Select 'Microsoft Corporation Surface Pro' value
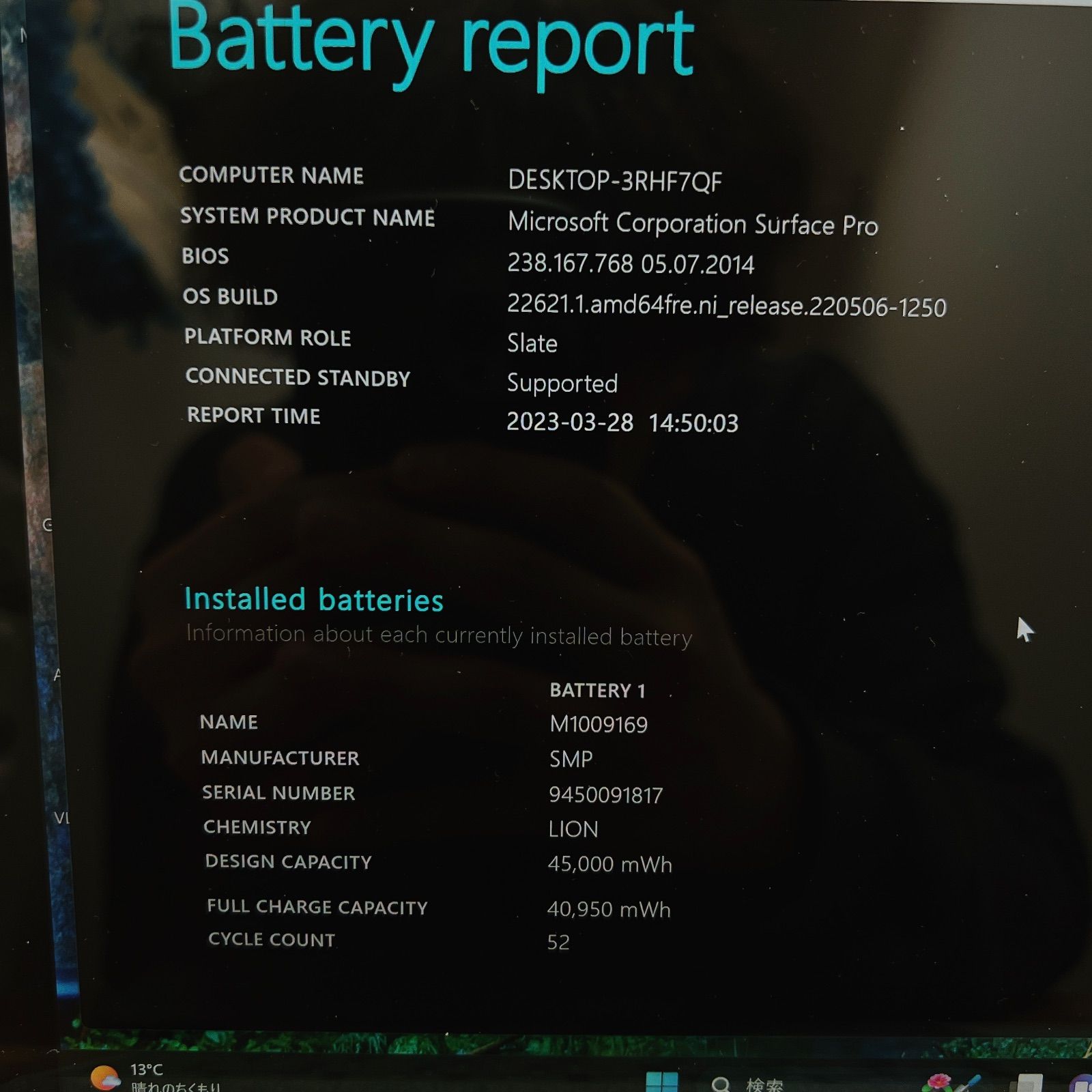Screen dimensions: 1092x1092 click(x=693, y=223)
